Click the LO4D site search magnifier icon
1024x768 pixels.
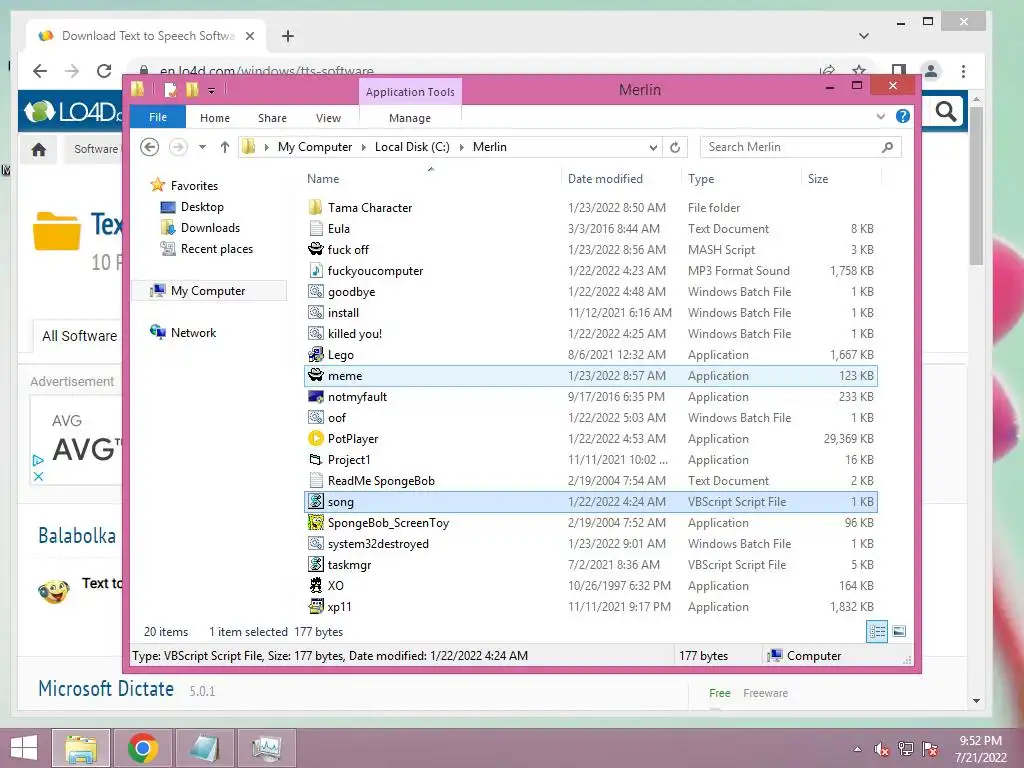pos(946,112)
